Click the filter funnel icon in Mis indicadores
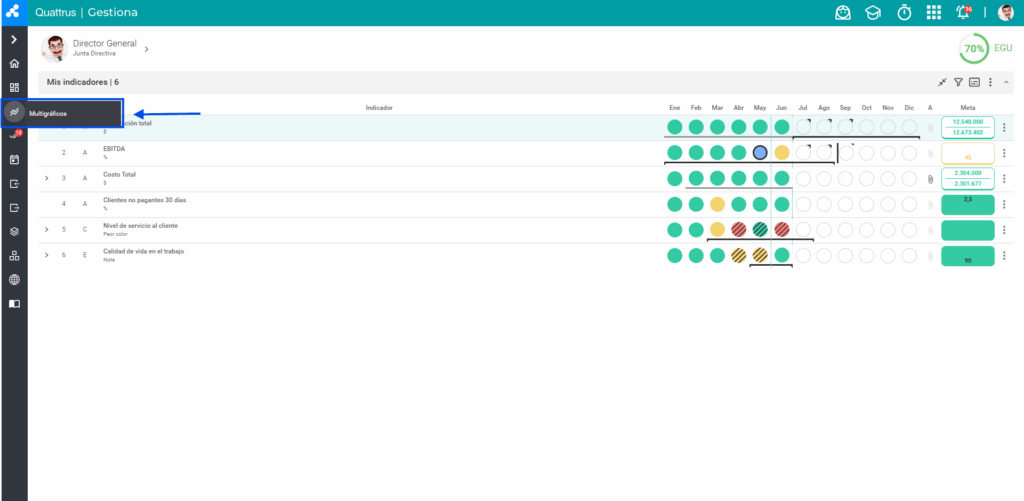This screenshot has width=1024, height=501. (x=958, y=82)
